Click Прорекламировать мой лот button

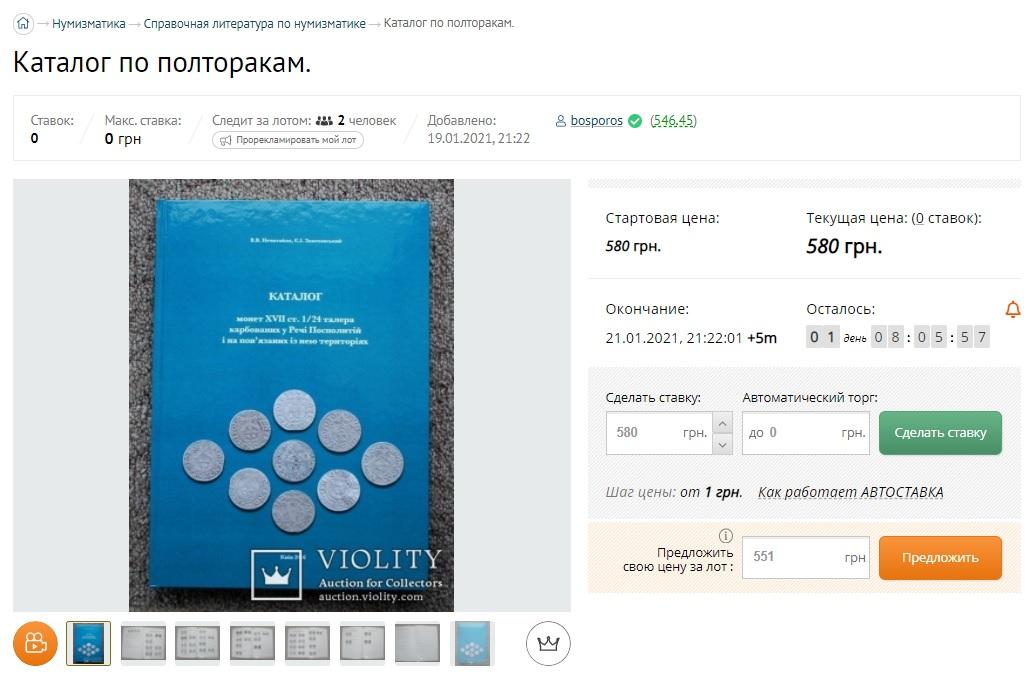pyautogui.click(x=288, y=140)
